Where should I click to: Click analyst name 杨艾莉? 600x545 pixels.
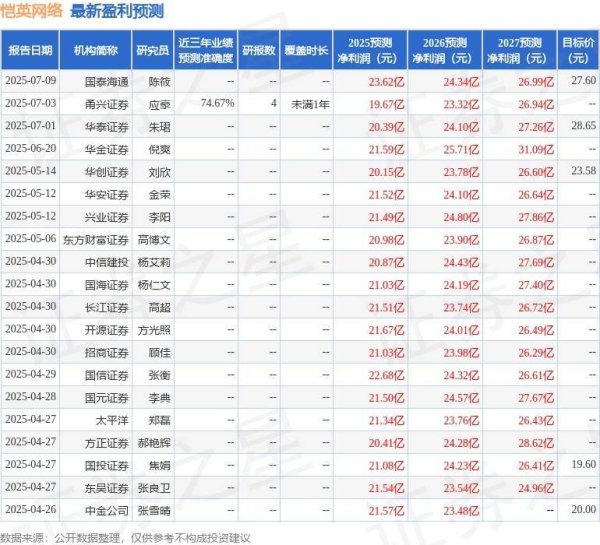point(154,262)
